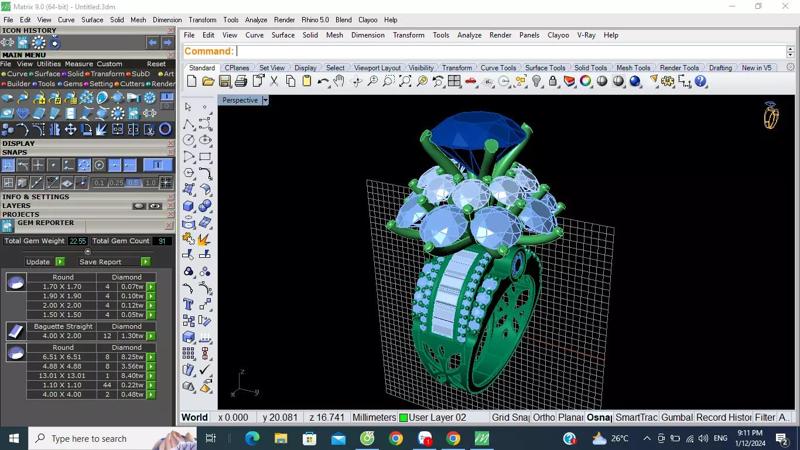Click the 0.5 snap increment value
This screenshot has width=800, height=450.
coord(134,183)
